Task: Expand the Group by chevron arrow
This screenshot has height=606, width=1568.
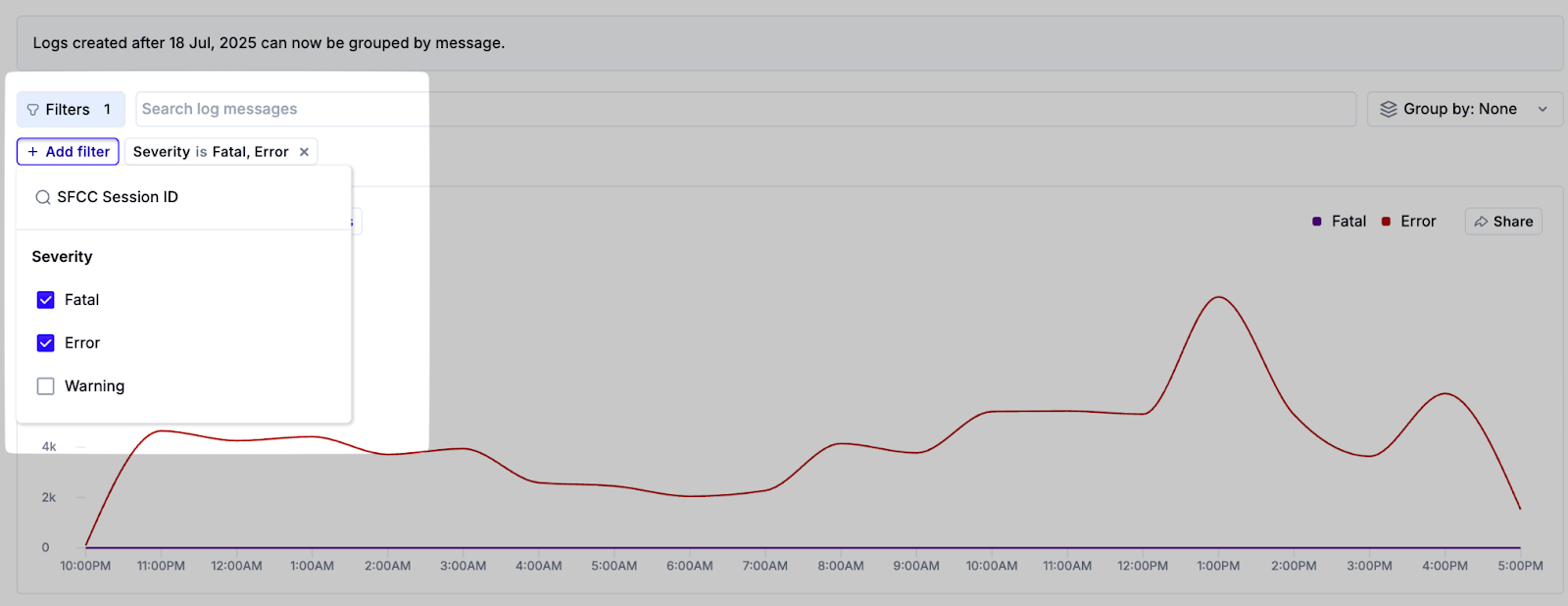Action: coord(1543,109)
